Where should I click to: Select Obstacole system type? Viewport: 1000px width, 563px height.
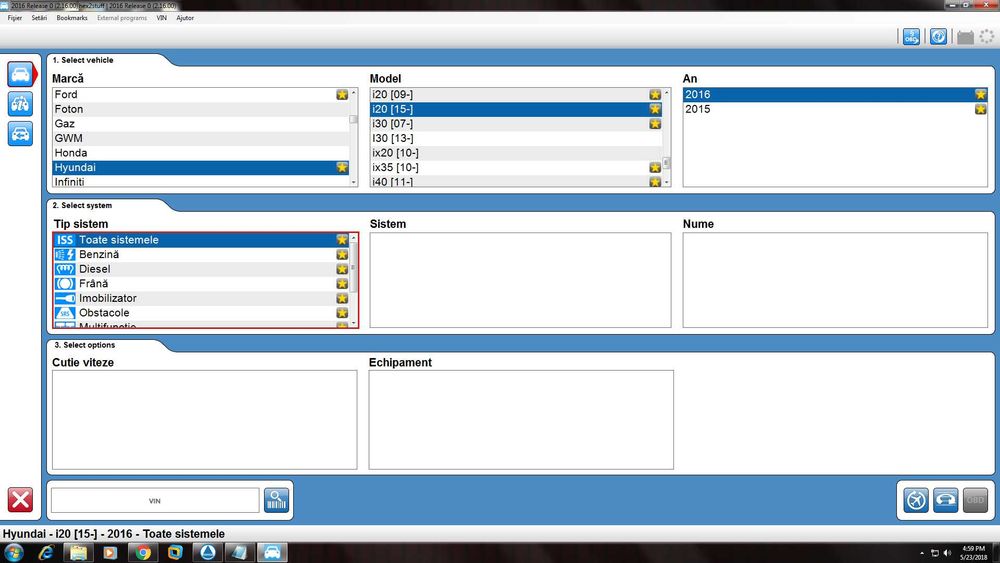coord(202,313)
